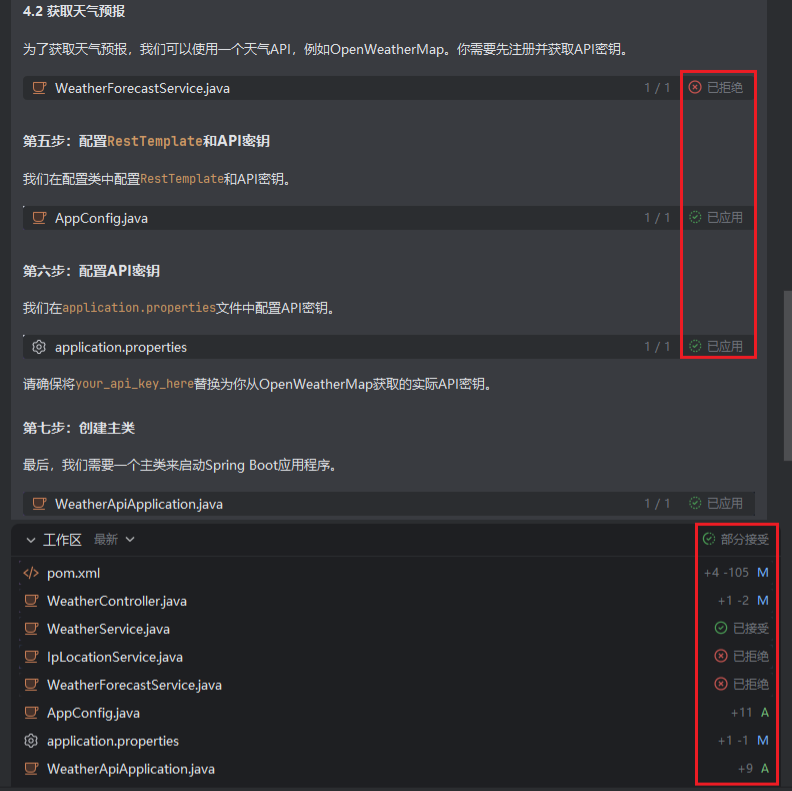Click WeatherForecastService.java icon in workspace list
The image size is (792, 791).
(x=31, y=685)
